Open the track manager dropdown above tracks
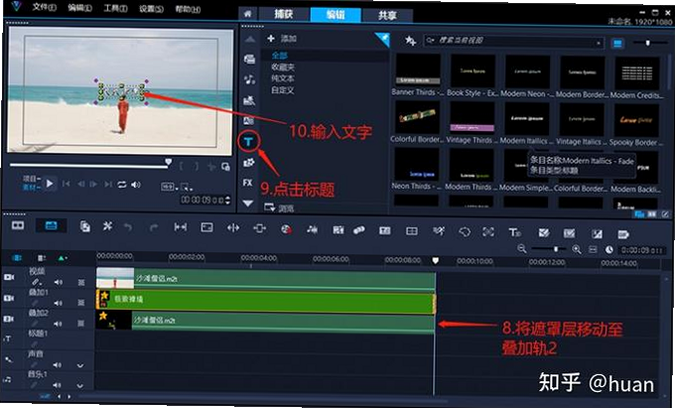 coord(42,258)
